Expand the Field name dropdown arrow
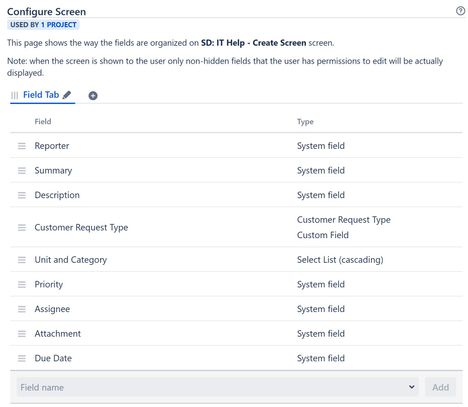The width and height of the screenshot is (468, 407). coord(412,387)
